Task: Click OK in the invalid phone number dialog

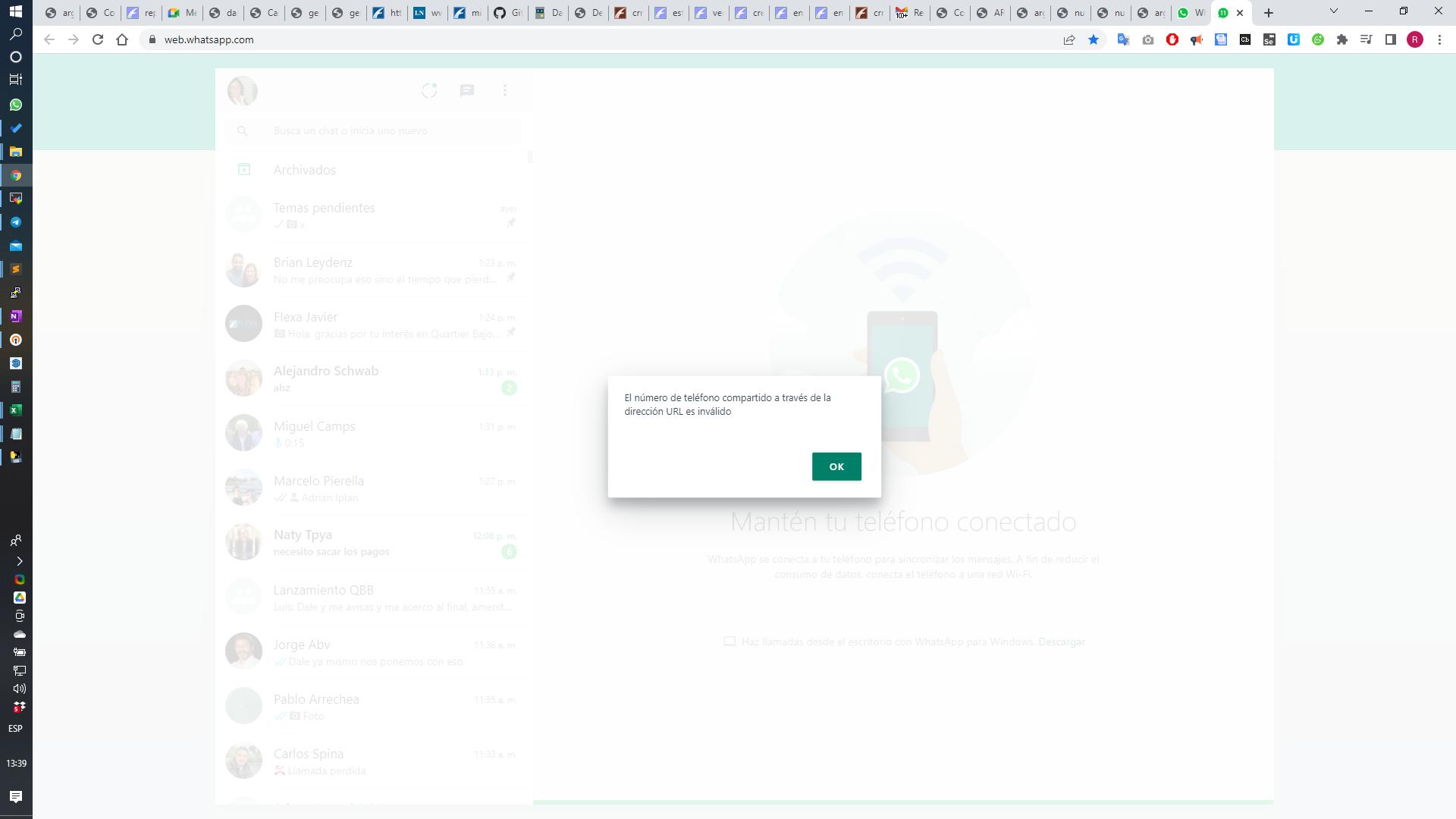Action: click(x=836, y=466)
